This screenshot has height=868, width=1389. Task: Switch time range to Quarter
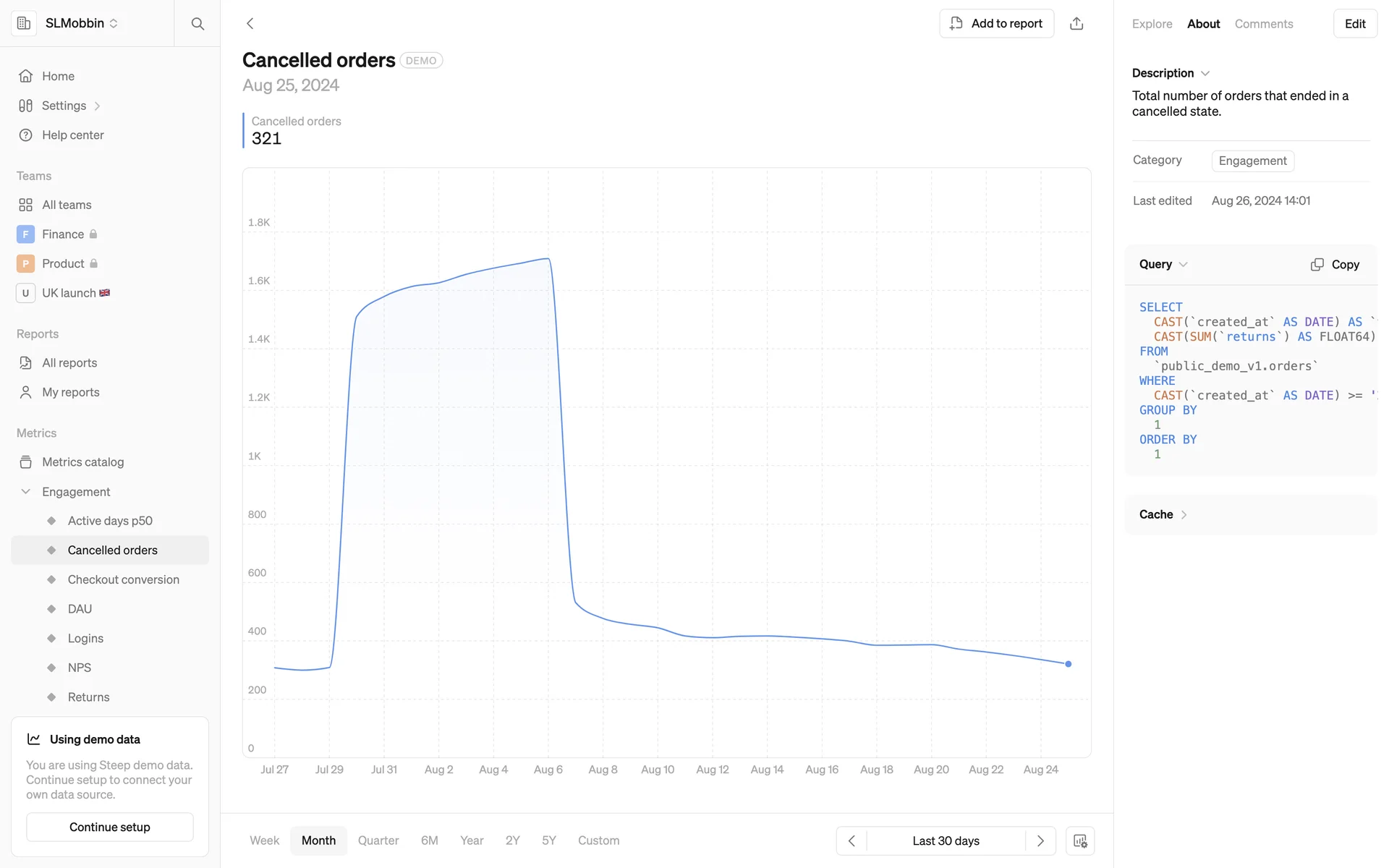(x=378, y=841)
